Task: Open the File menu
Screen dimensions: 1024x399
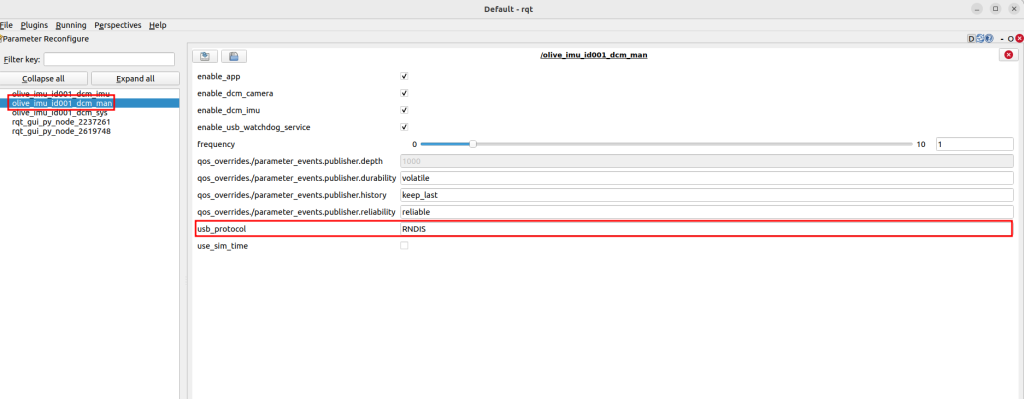Action: (x=7, y=25)
